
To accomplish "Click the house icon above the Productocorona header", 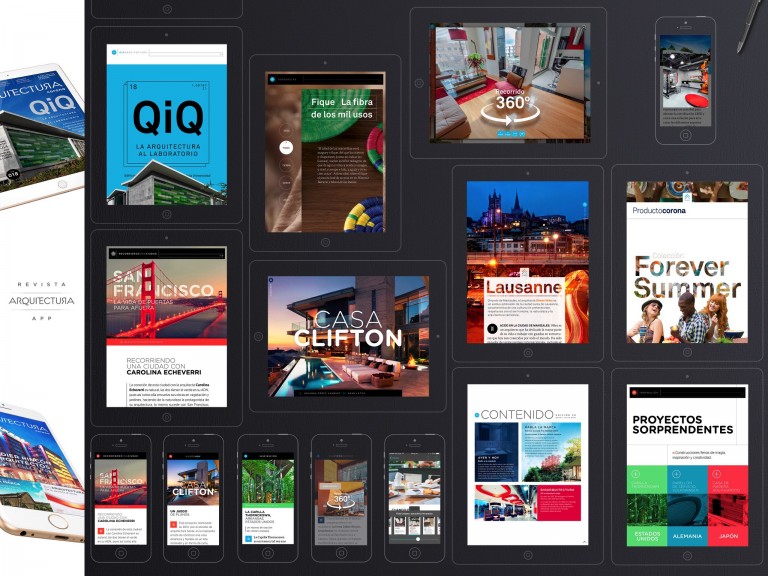I will (x=687, y=197).
